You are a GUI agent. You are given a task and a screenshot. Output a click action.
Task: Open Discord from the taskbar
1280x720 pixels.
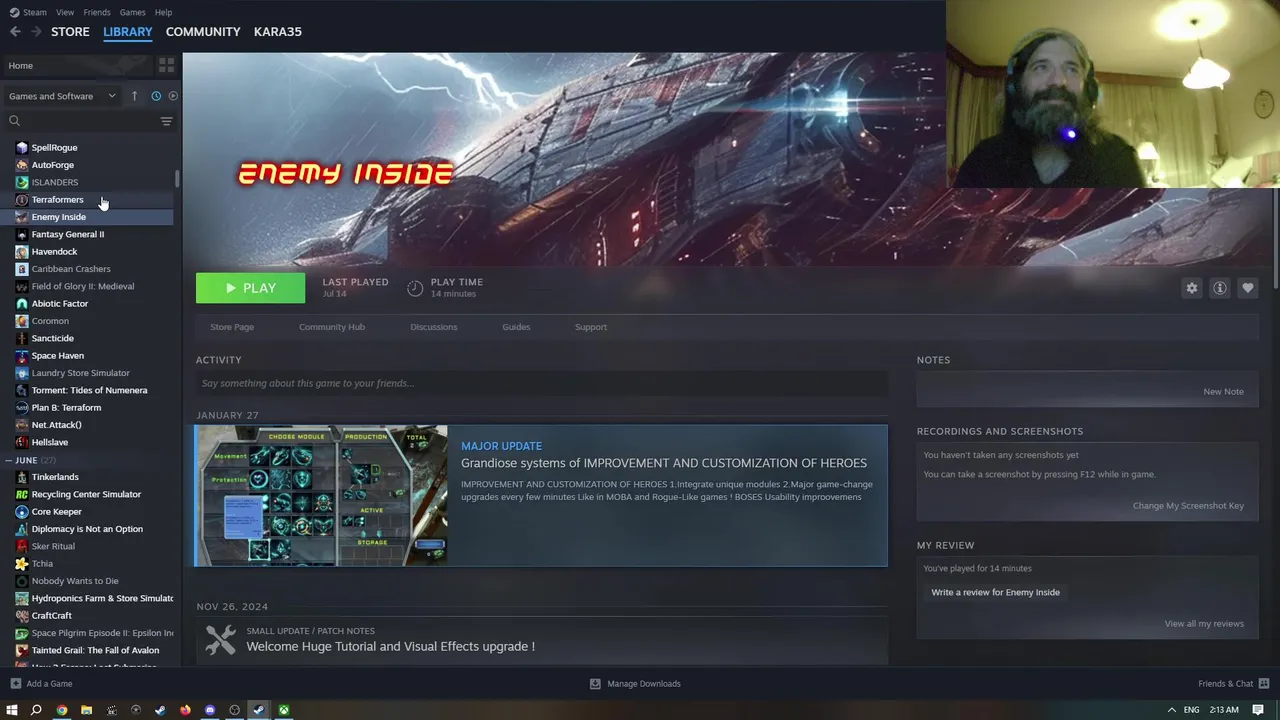point(210,710)
